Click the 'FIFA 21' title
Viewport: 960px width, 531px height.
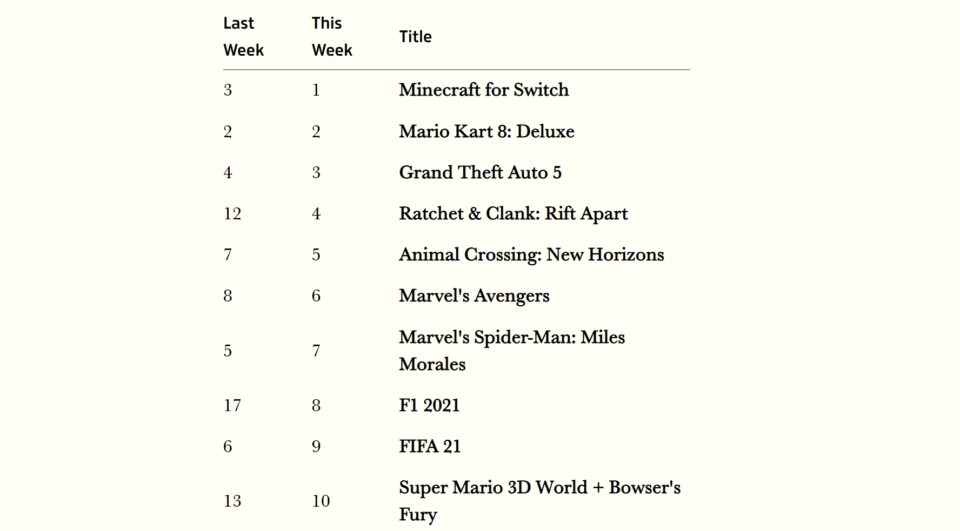[x=430, y=446]
